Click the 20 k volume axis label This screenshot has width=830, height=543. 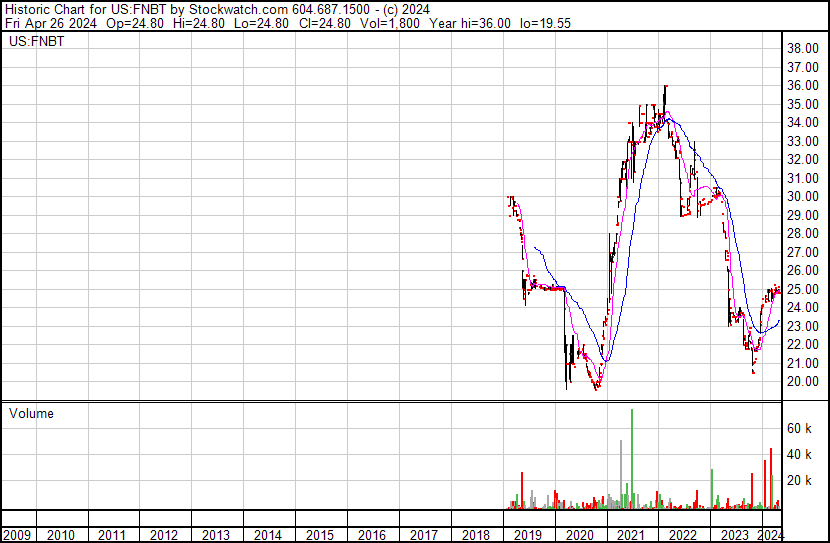[x=798, y=480]
